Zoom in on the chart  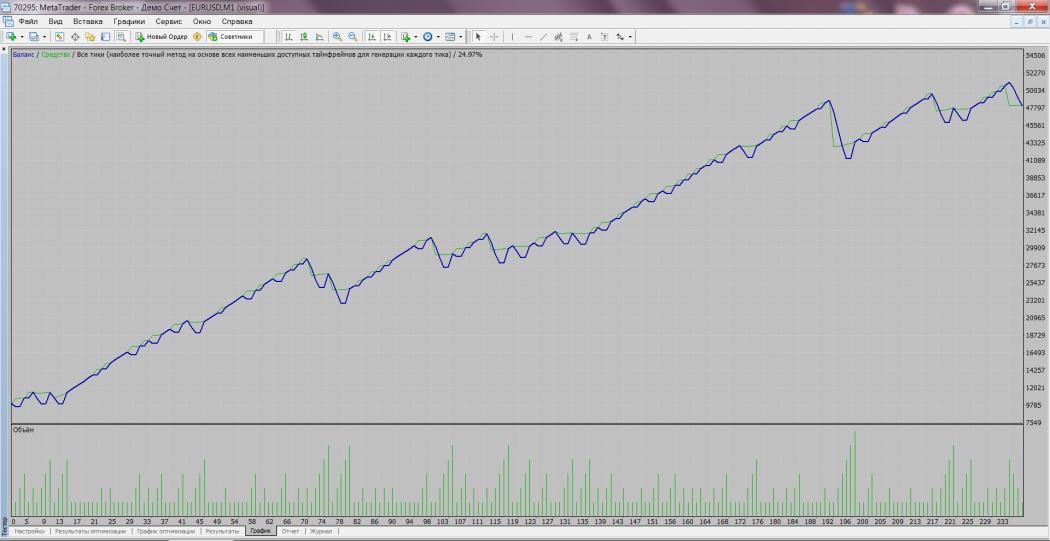tap(337, 36)
